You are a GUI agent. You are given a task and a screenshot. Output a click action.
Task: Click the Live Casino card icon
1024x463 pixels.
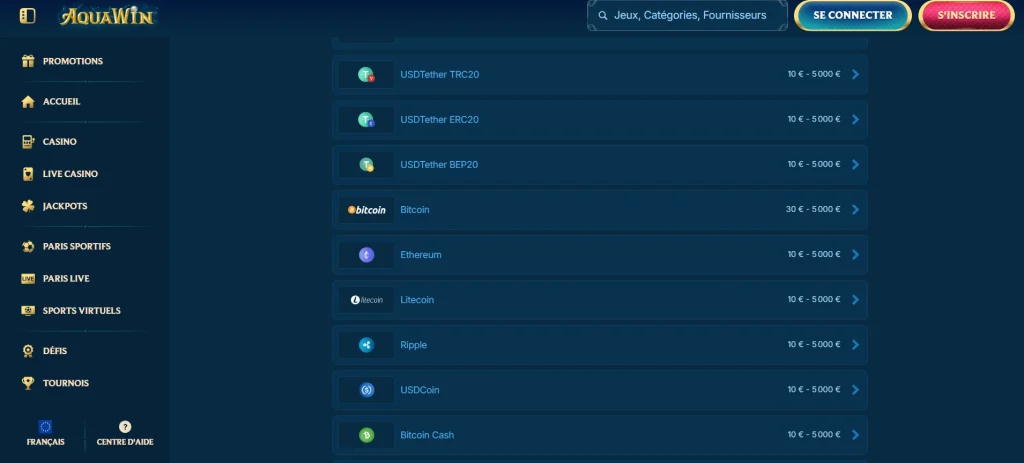pyautogui.click(x=27, y=174)
